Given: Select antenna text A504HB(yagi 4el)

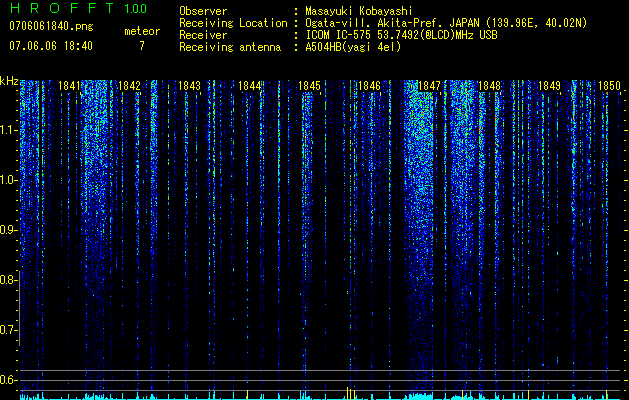Looking at the screenshot, I should click(353, 47).
